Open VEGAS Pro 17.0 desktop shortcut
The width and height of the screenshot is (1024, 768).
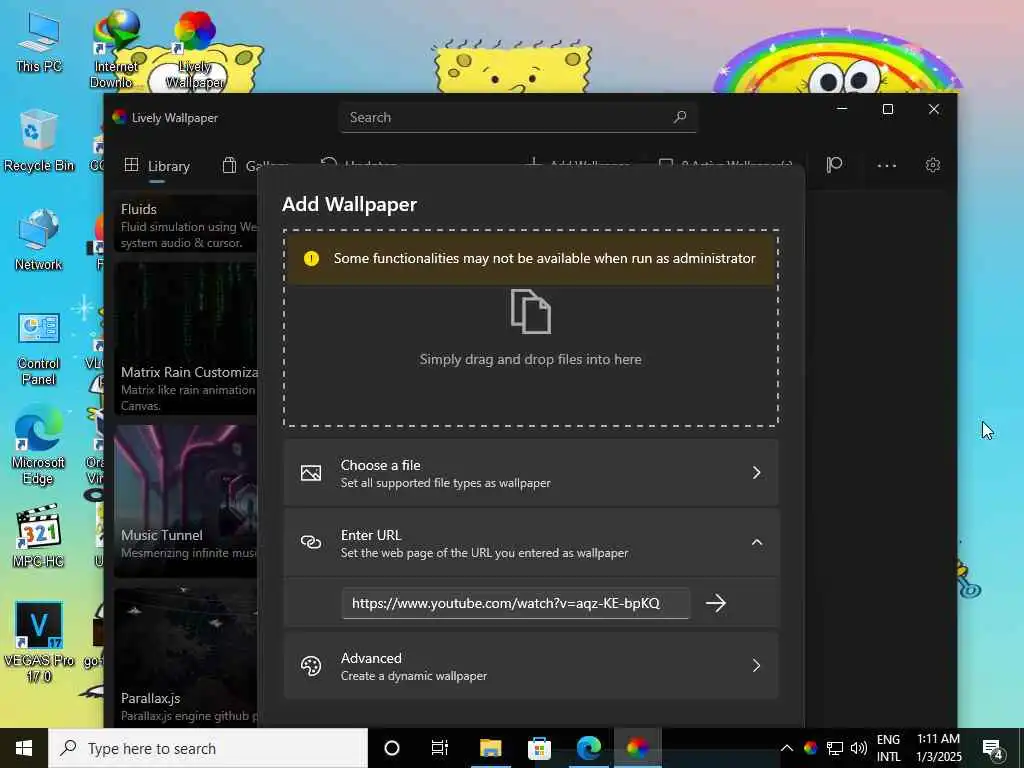coord(39,641)
